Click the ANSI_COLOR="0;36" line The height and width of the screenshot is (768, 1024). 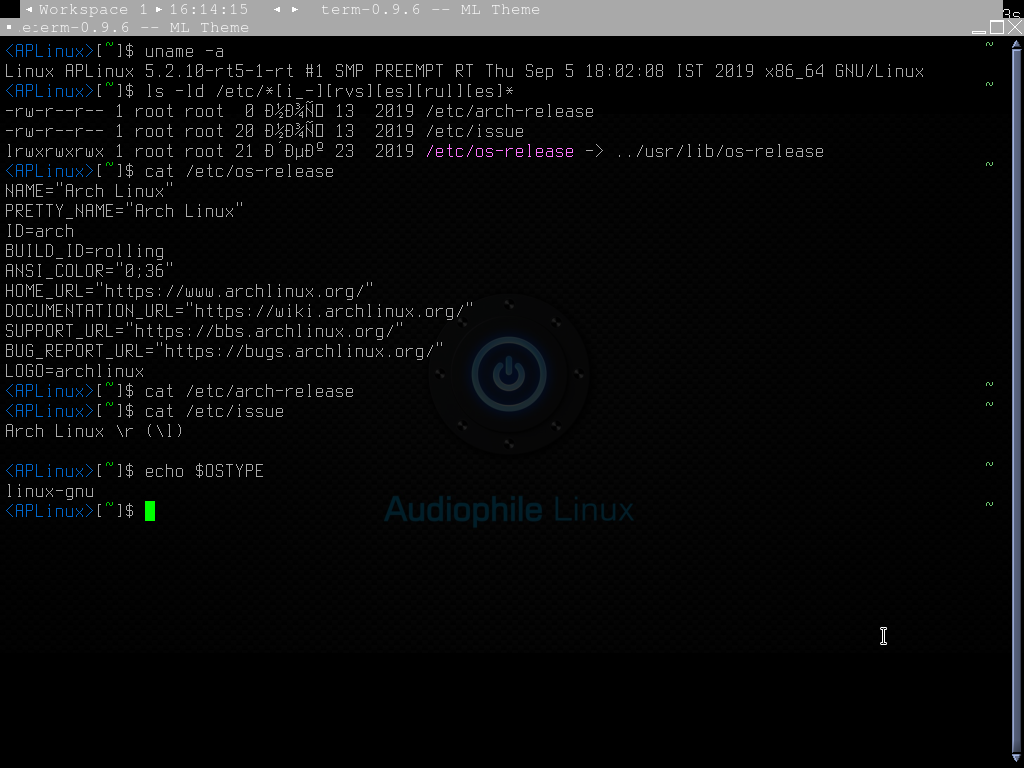coord(89,271)
